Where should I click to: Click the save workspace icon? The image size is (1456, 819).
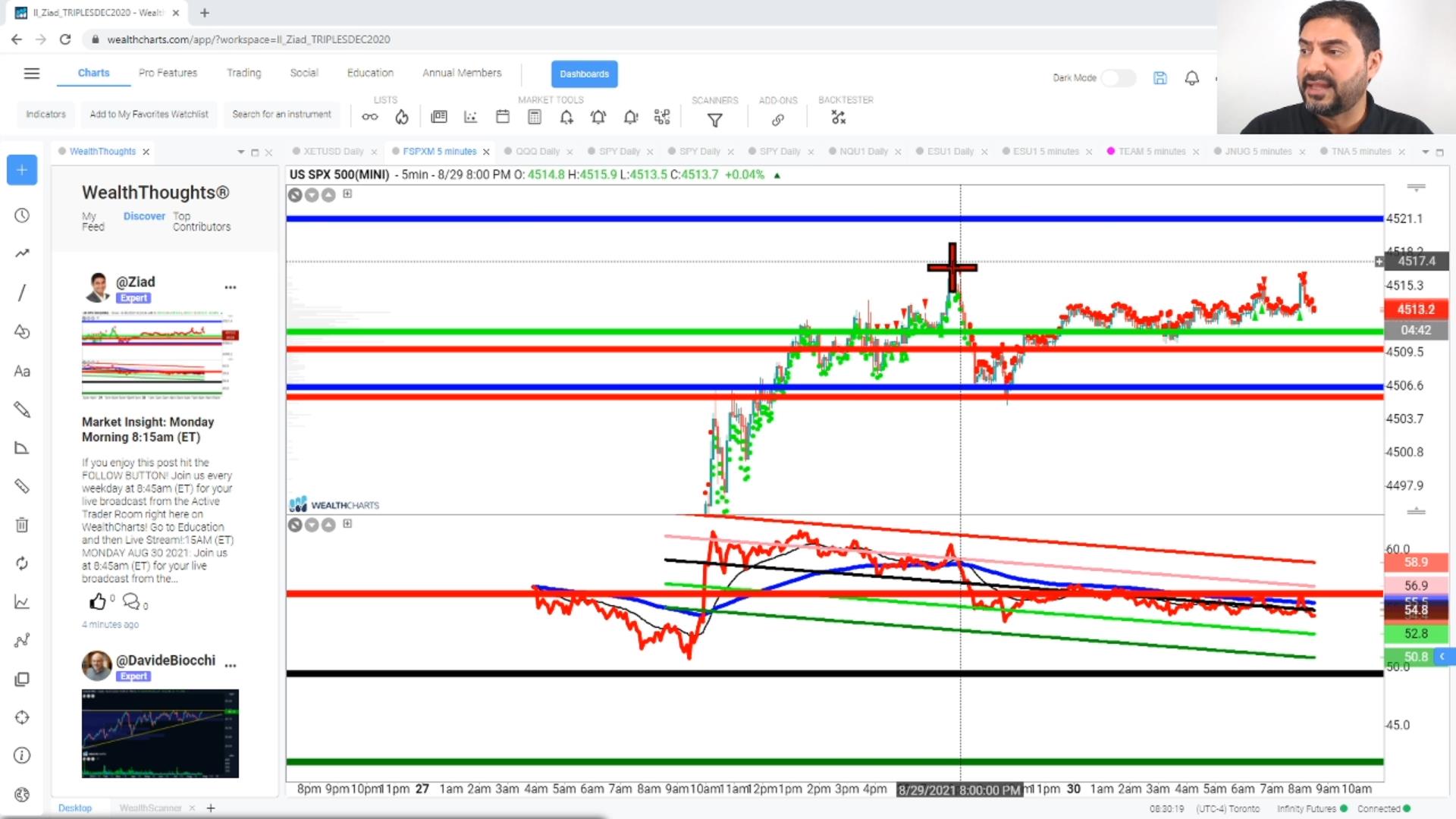click(x=1160, y=78)
